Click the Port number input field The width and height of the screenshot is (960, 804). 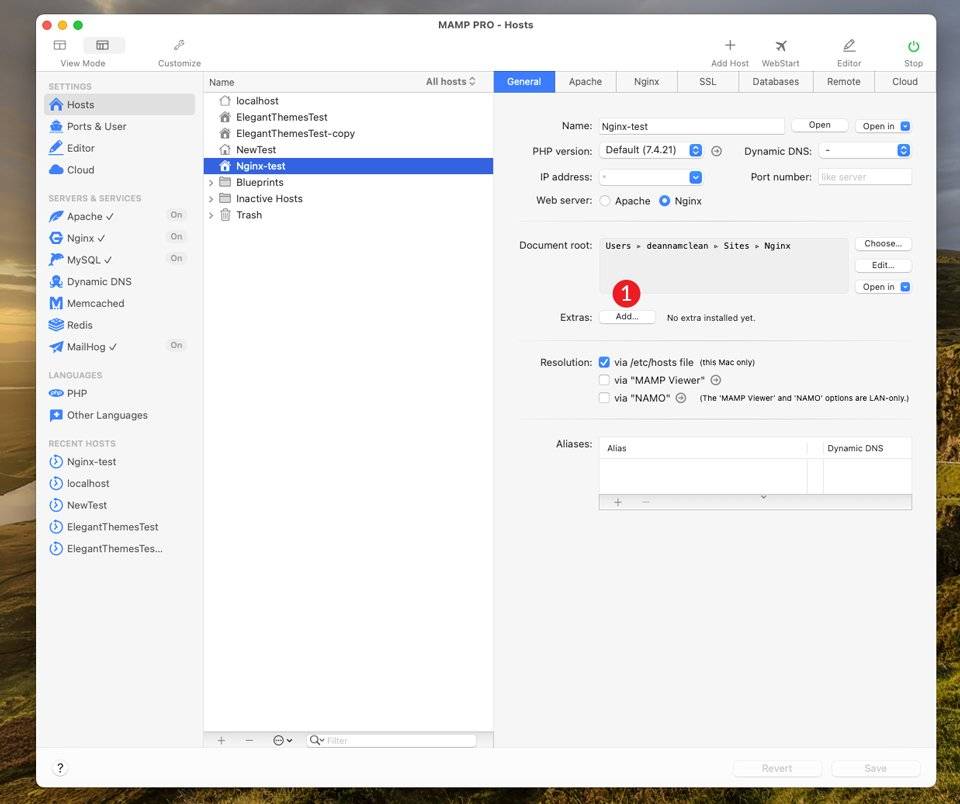[864, 177]
